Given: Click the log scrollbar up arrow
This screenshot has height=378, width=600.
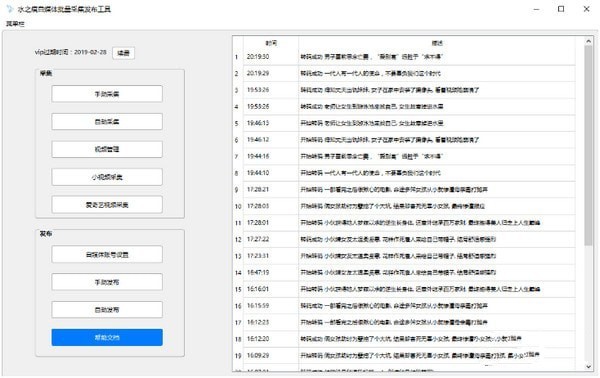Looking at the screenshot, I should tap(588, 41).
